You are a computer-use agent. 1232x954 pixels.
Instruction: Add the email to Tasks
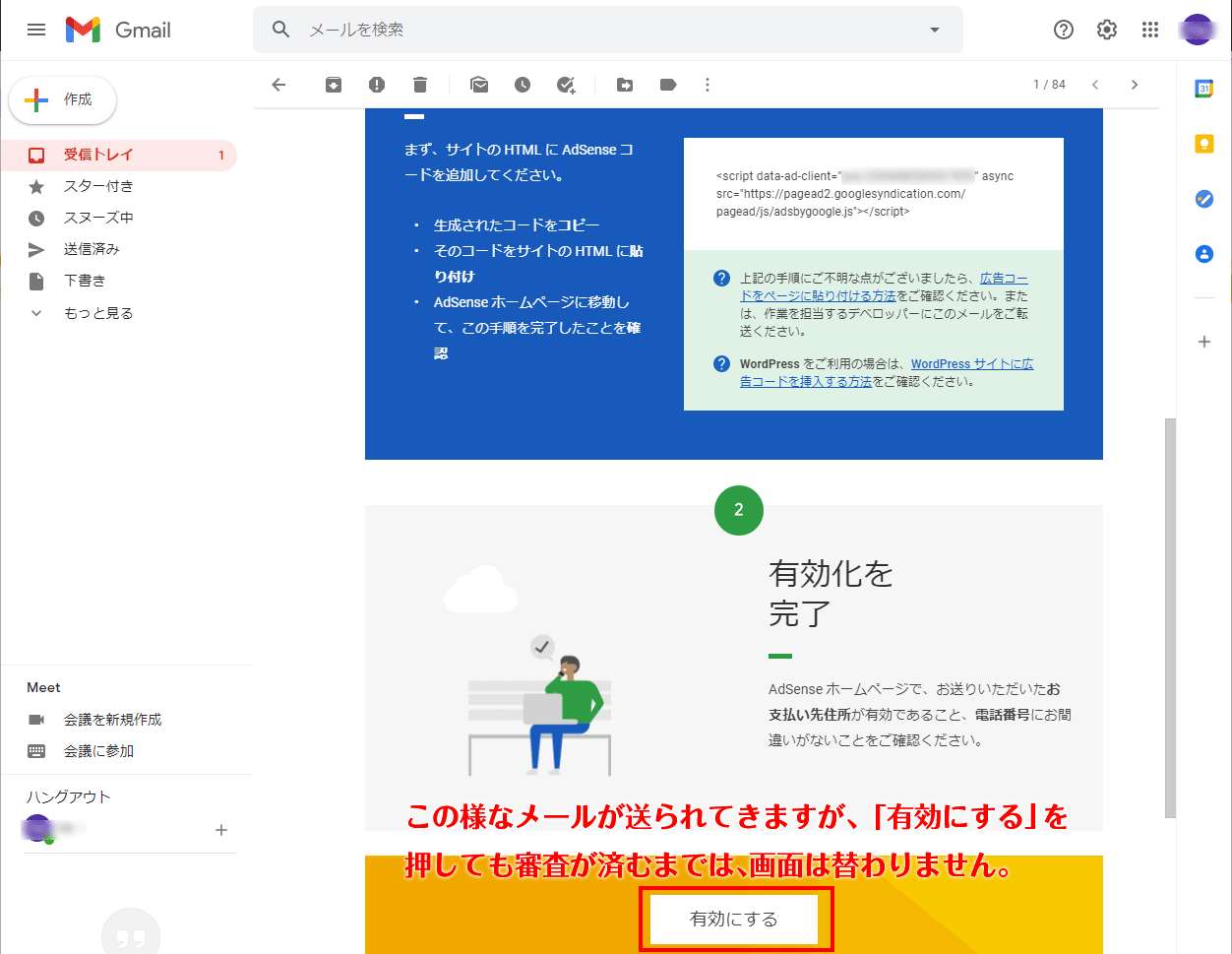pyautogui.click(x=566, y=85)
